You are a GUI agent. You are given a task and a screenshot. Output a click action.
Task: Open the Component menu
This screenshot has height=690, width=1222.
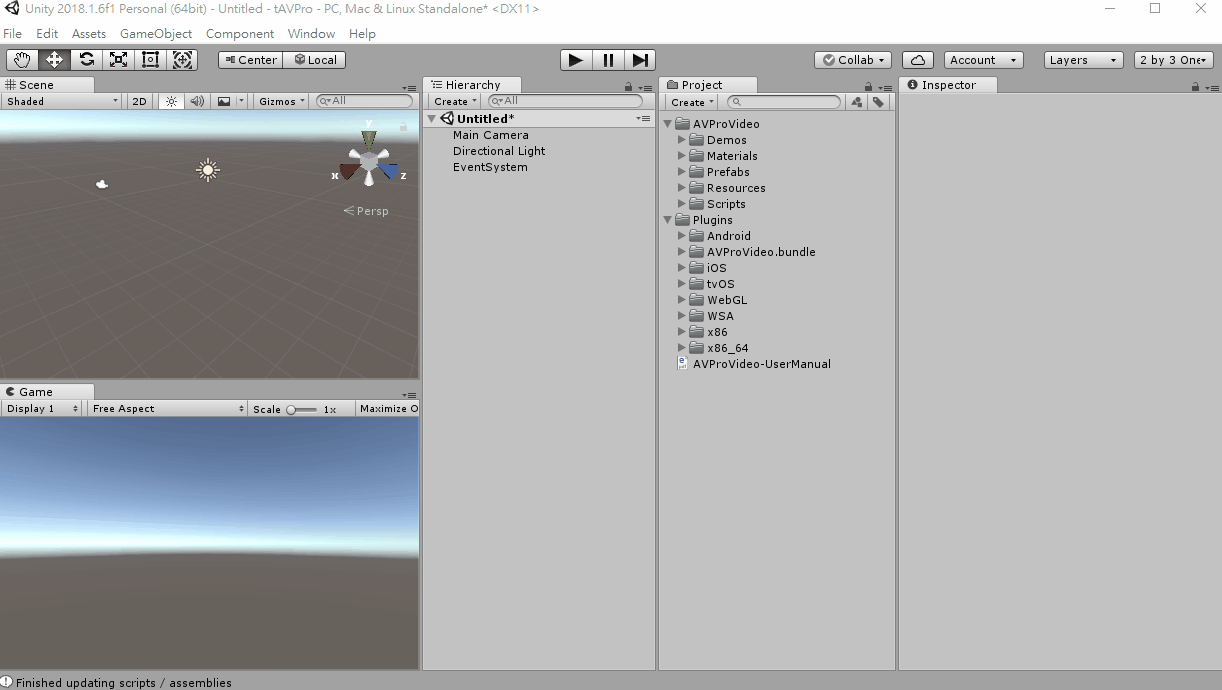pyautogui.click(x=240, y=33)
